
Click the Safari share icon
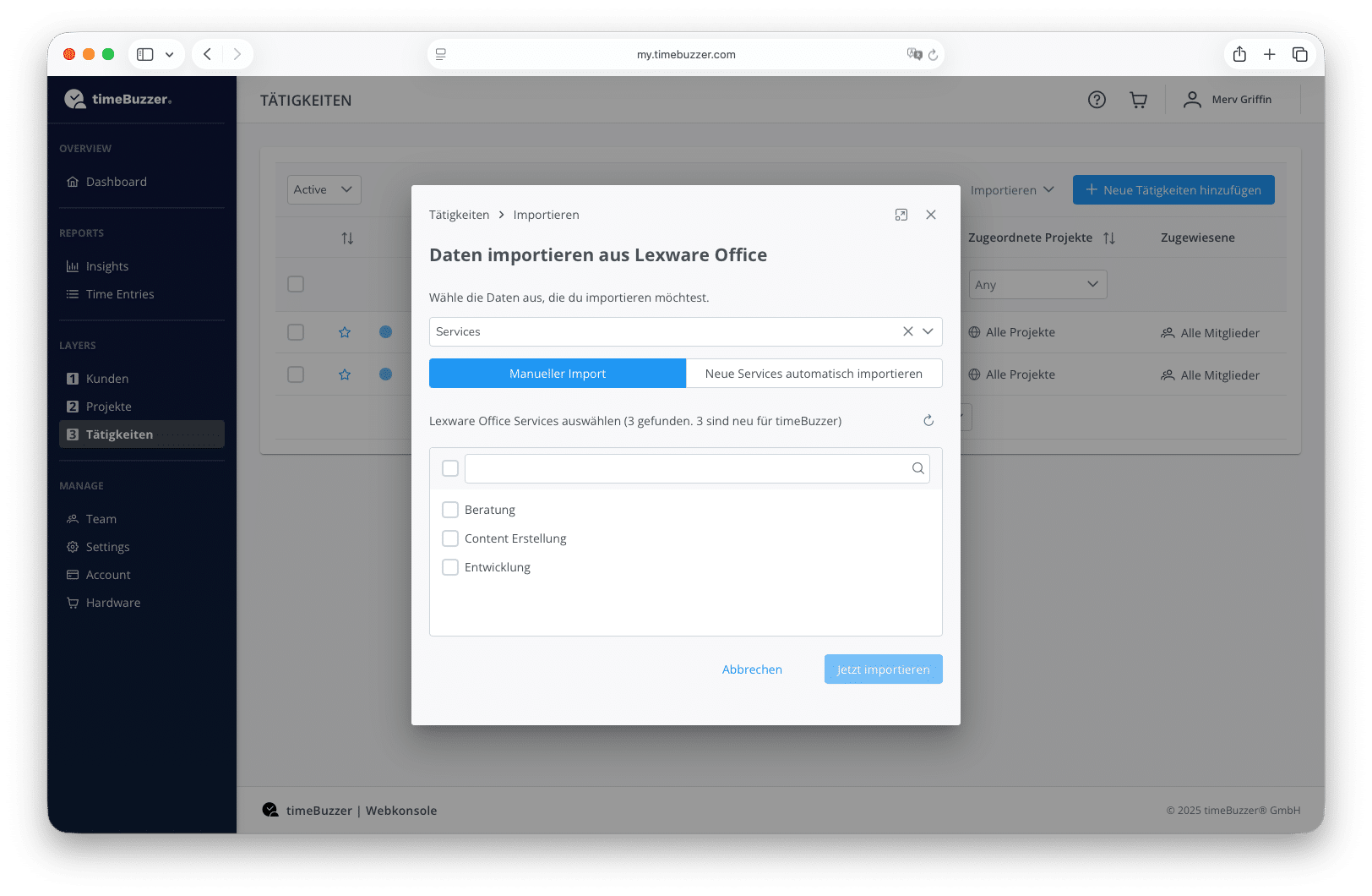[1239, 54]
